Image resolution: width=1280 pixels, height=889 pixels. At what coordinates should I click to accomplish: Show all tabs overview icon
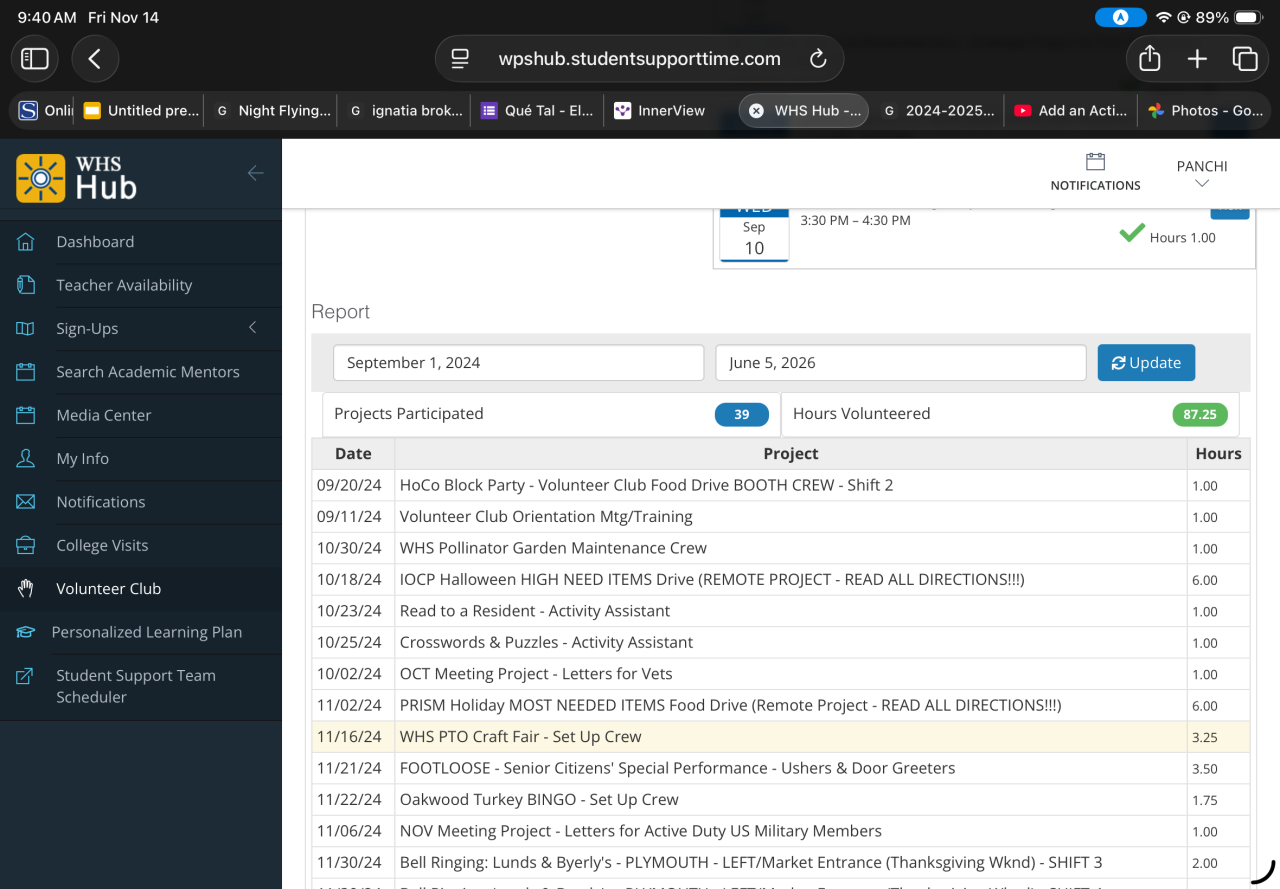tap(1244, 59)
